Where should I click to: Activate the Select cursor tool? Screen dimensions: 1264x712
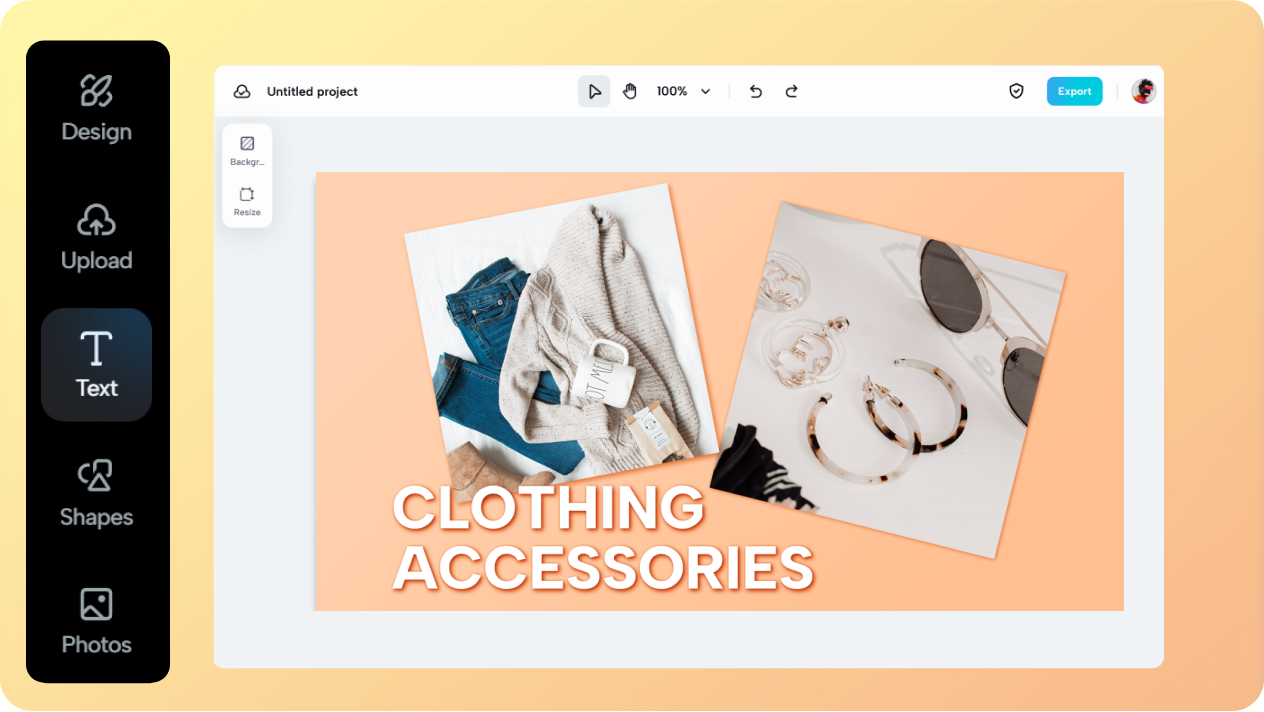pyautogui.click(x=594, y=91)
